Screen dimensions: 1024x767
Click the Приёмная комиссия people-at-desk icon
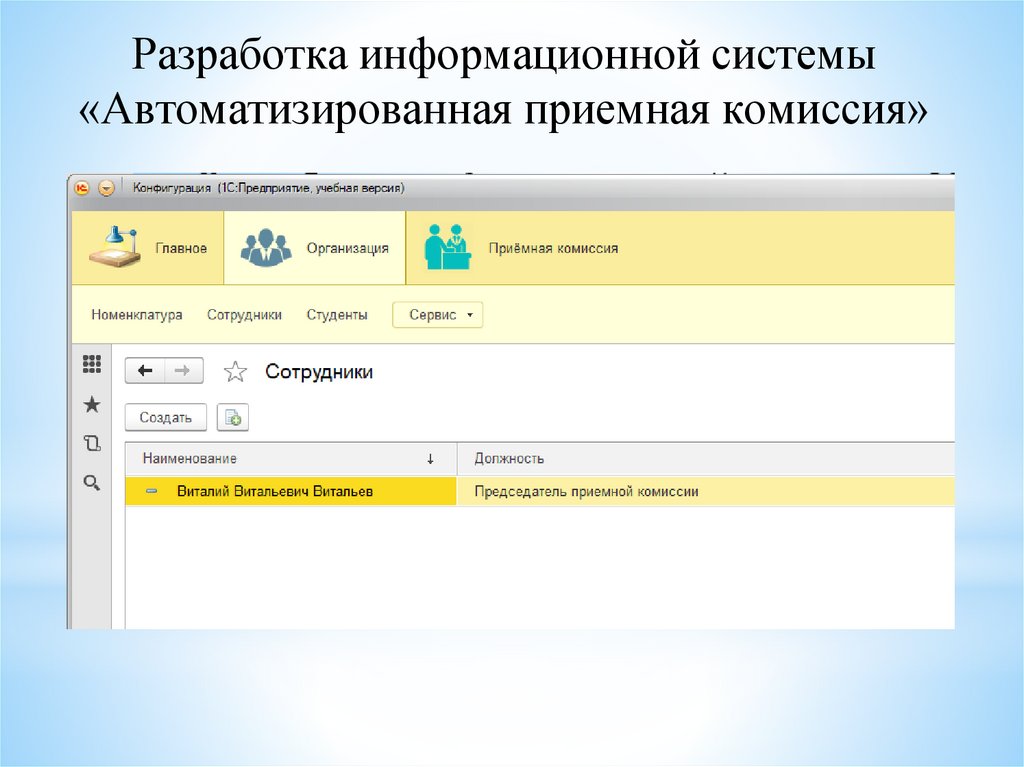pyautogui.click(x=447, y=246)
